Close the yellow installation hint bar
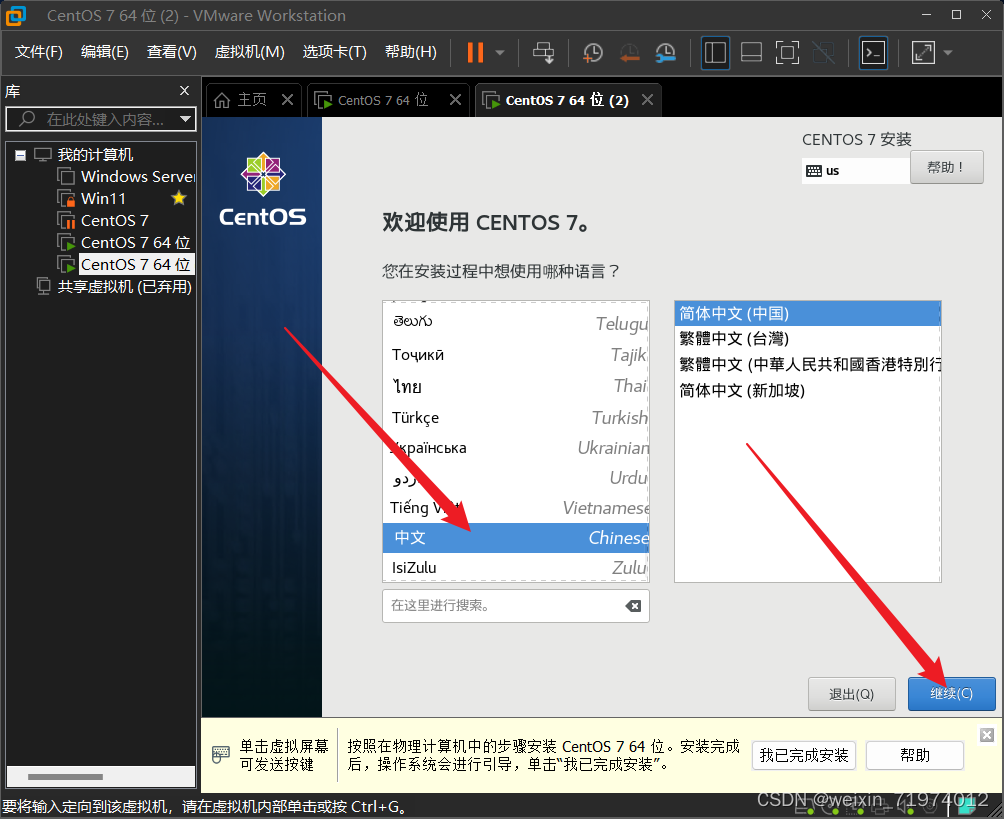The height and width of the screenshot is (819, 1004). point(987,735)
